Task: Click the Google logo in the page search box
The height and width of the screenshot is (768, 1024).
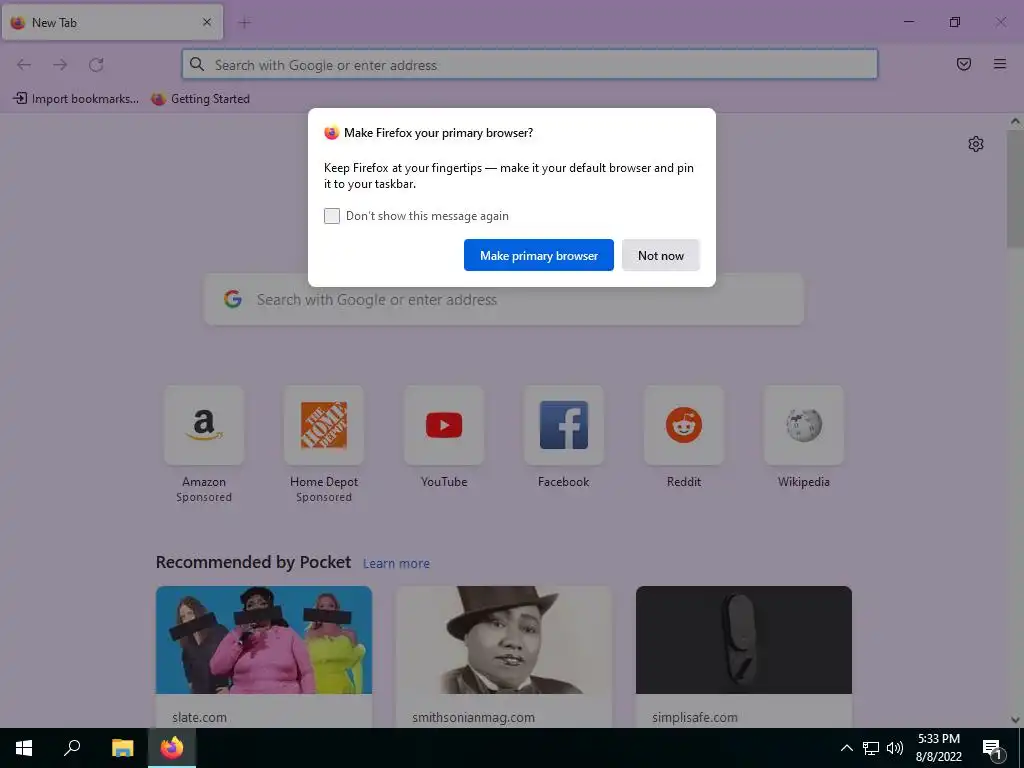Action: click(233, 299)
